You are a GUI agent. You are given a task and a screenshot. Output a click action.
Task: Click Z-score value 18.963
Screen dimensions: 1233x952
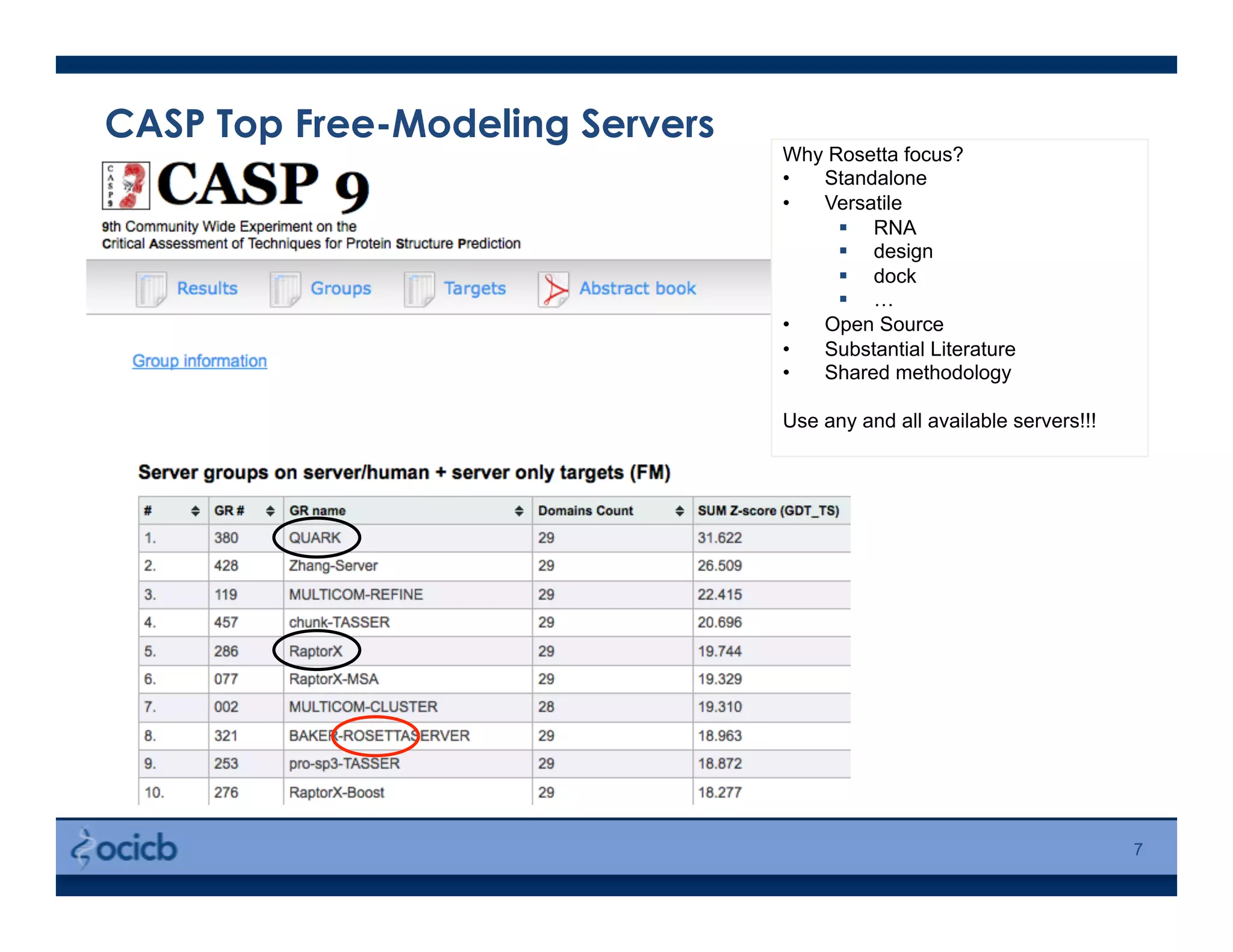pyautogui.click(x=719, y=735)
